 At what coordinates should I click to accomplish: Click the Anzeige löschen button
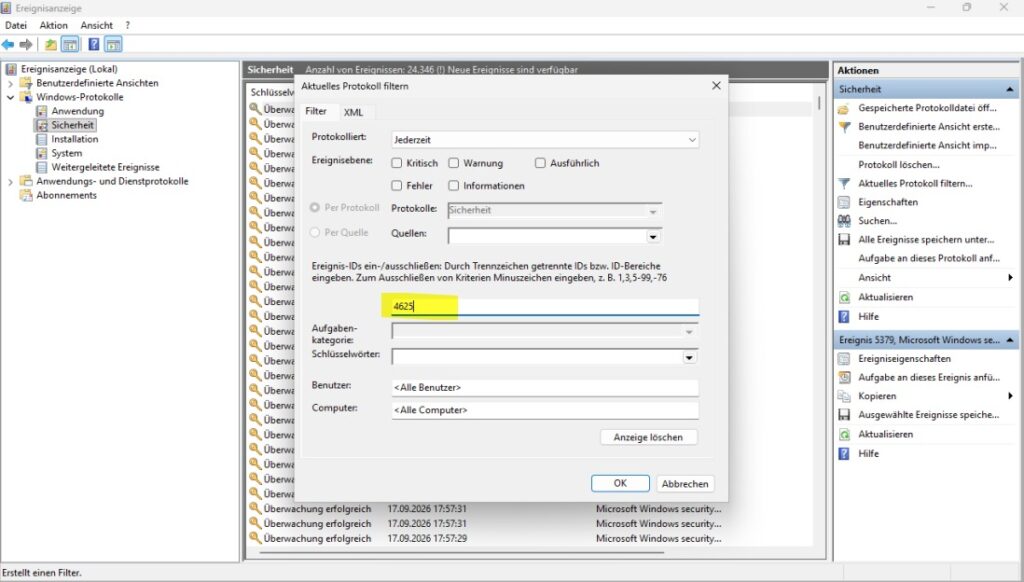pyautogui.click(x=648, y=438)
